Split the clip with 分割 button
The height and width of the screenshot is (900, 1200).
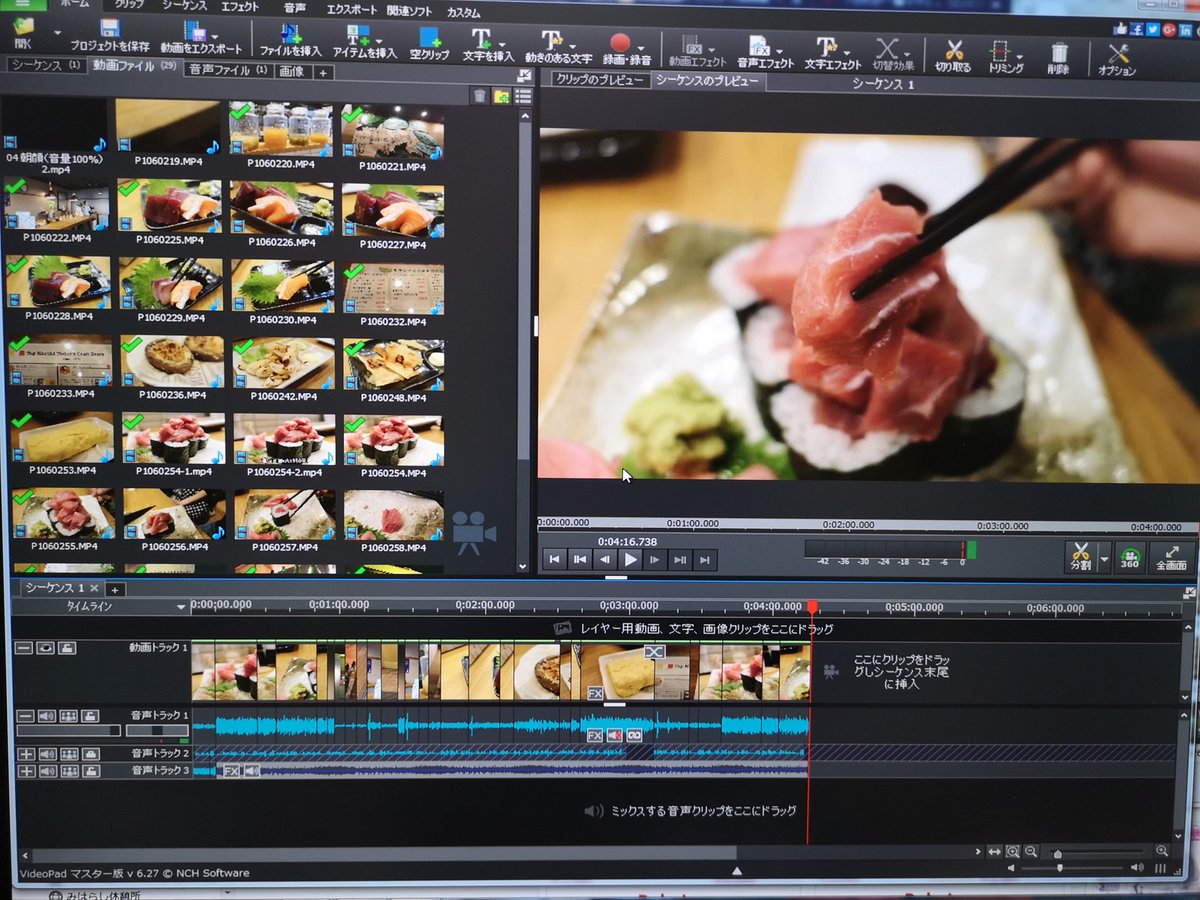click(1080, 556)
